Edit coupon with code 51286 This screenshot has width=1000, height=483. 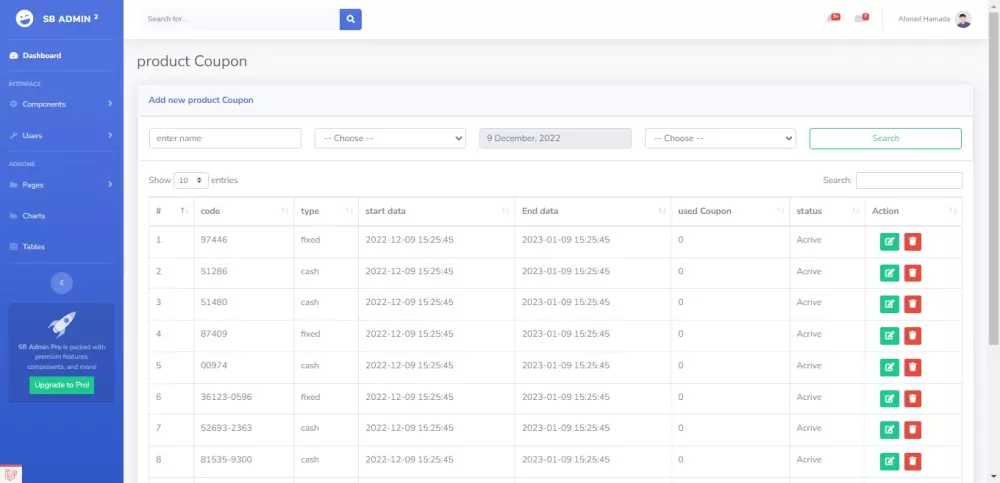pyautogui.click(x=889, y=273)
